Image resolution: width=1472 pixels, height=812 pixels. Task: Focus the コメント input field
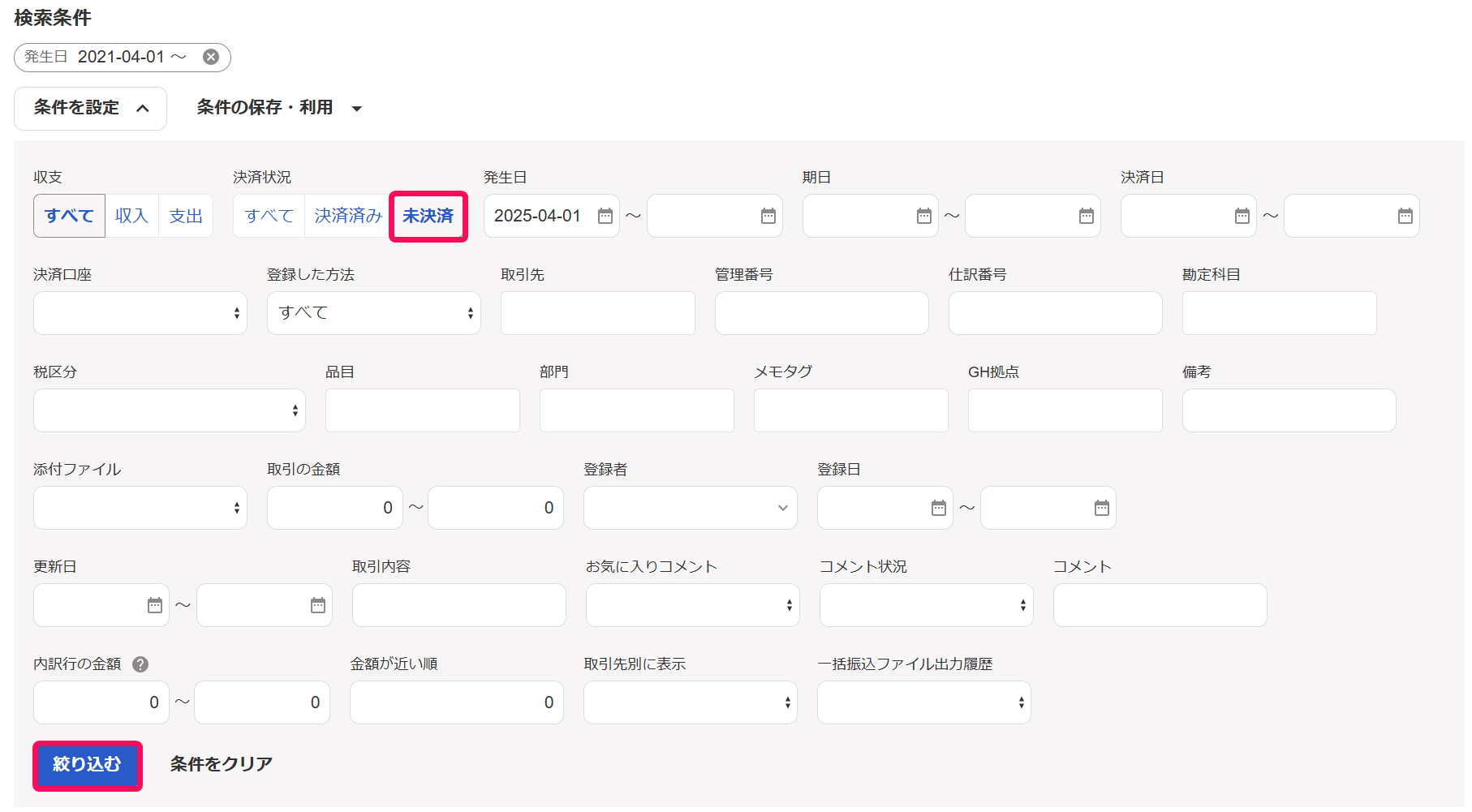[1160, 605]
